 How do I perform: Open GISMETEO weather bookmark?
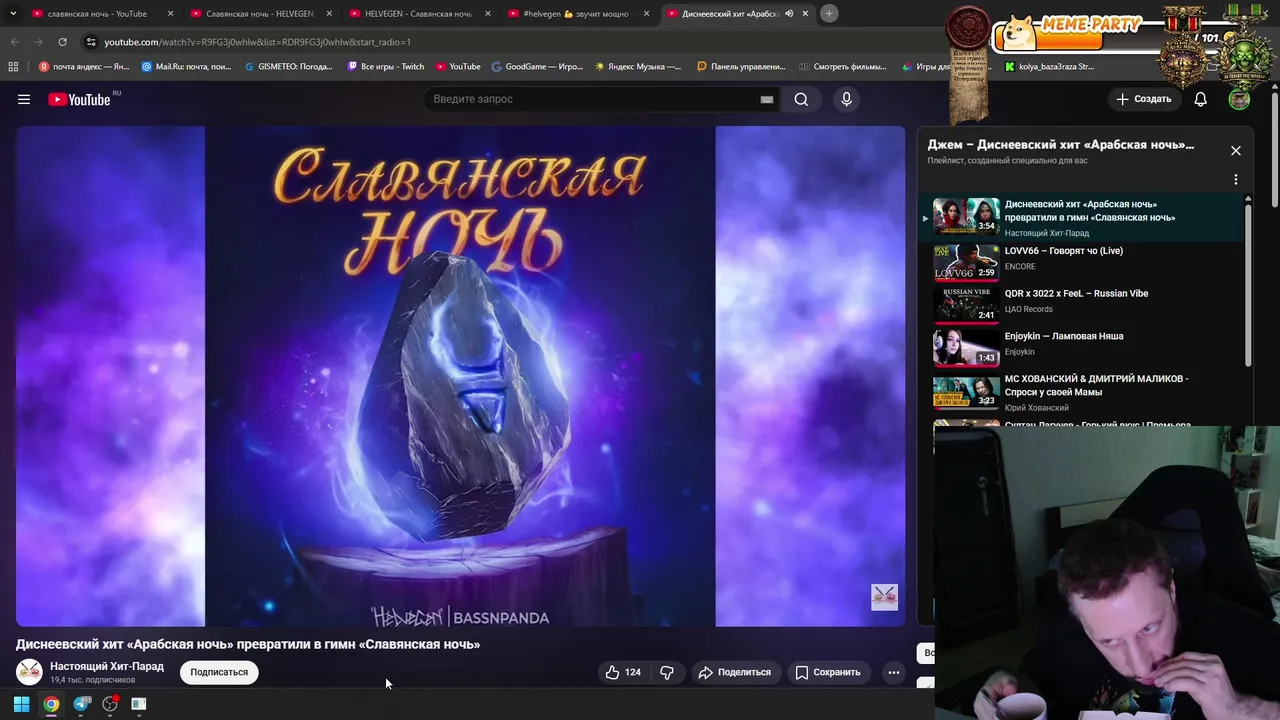click(x=289, y=67)
